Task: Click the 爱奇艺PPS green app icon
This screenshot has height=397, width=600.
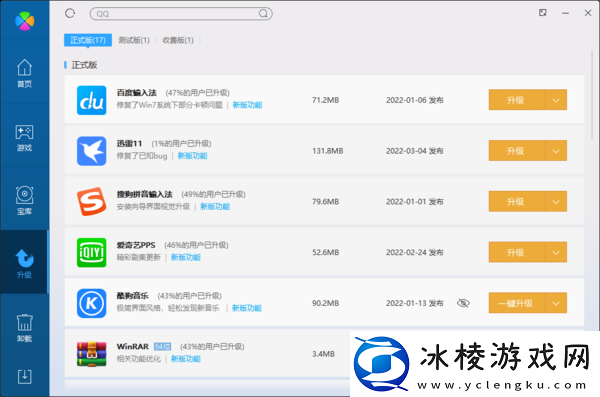Action: pos(91,252)
